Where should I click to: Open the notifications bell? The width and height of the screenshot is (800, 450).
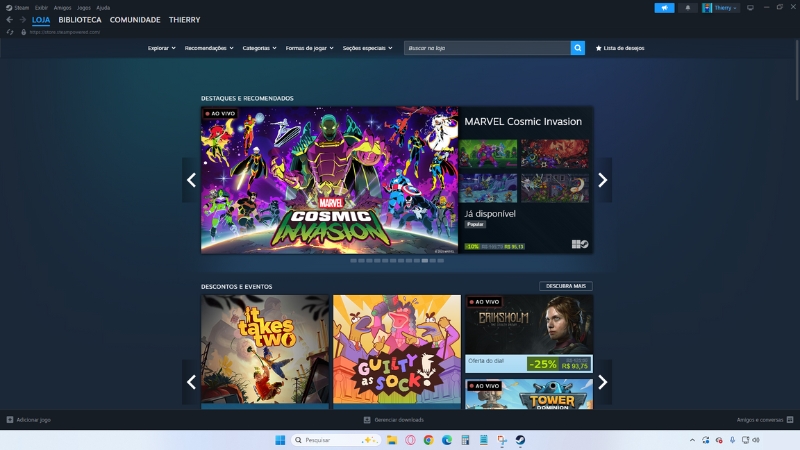688,8
